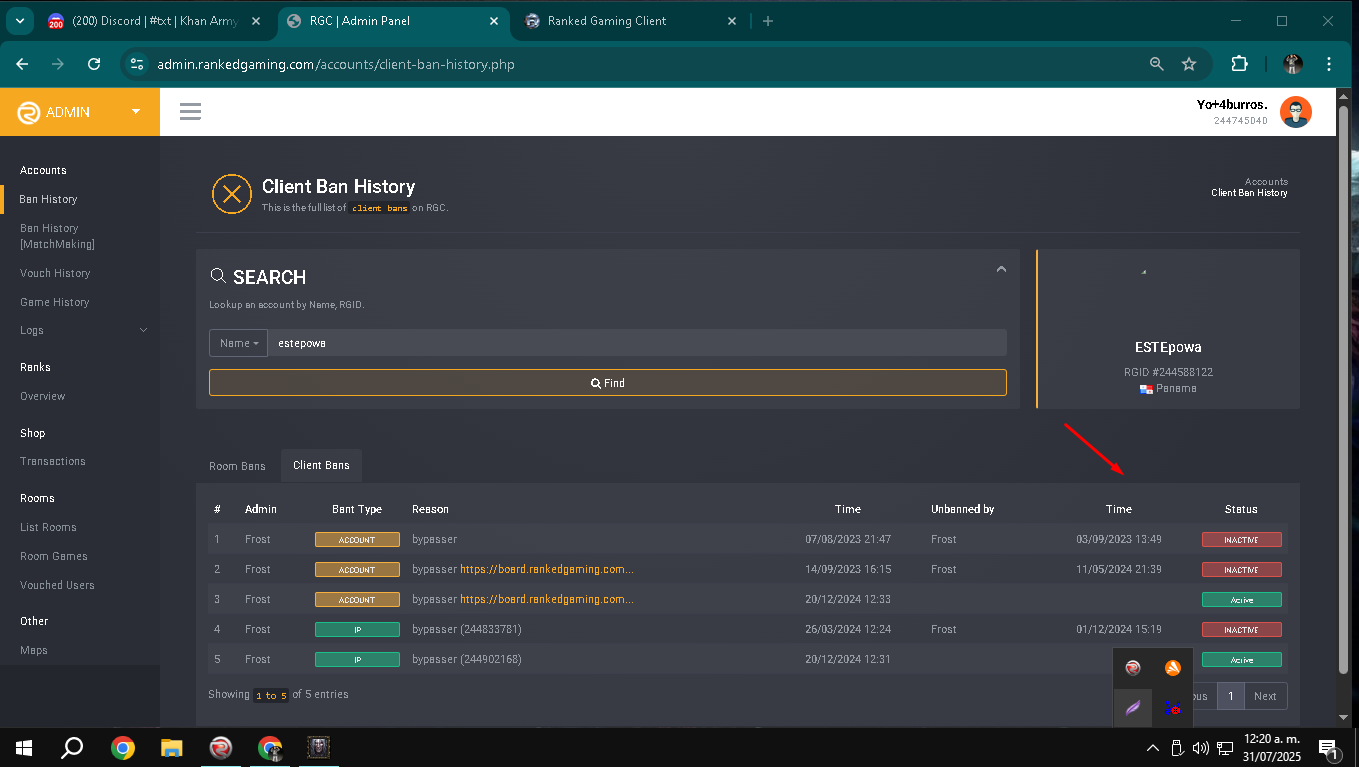Image resolution: width=1359 pixels, height=767 pixels.
Task: Open Maps under Other
Action: click(x=33, y=650)
